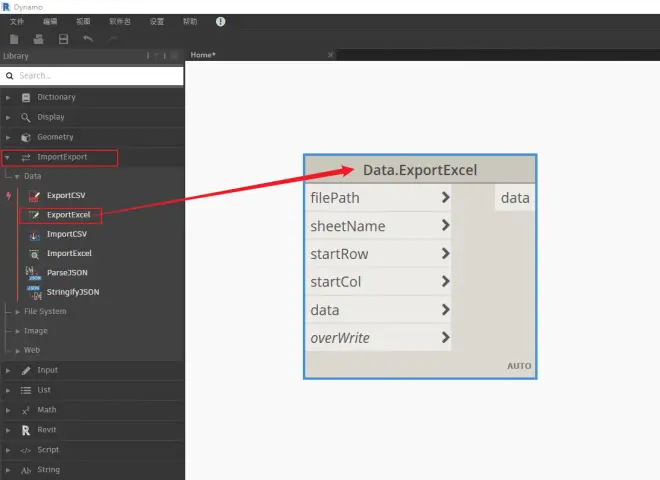Screen dimensions: 660x480
Task: Click the Display magnifier category icon
Action: click(26, 117)
